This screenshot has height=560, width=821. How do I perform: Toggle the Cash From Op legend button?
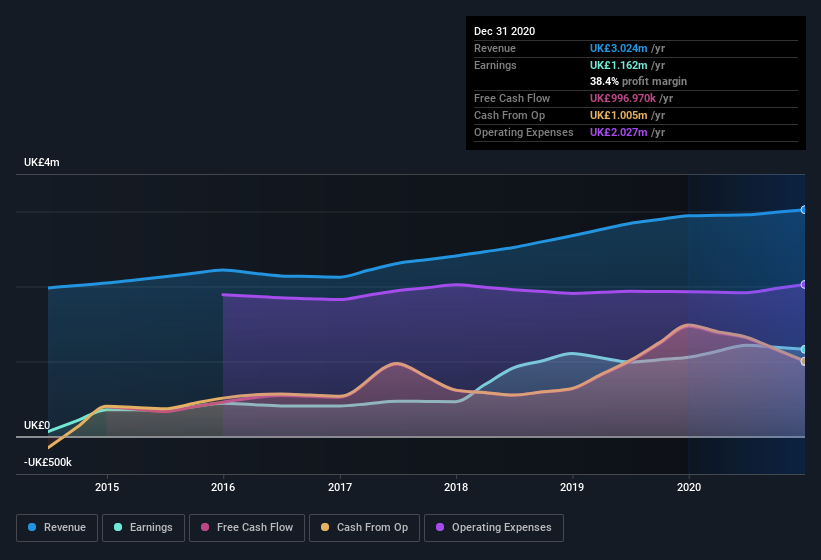[364, 528]
